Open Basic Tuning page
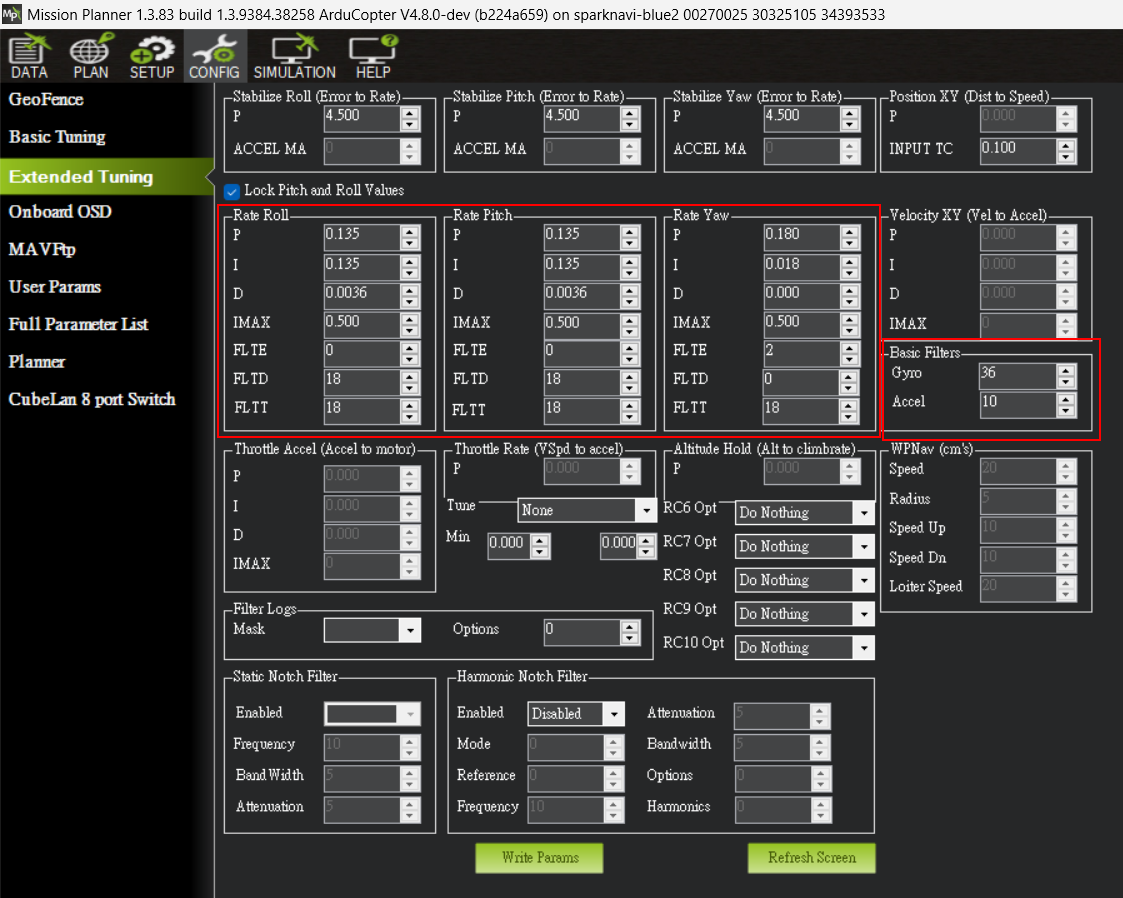Viewport: 1123px width, 898px height. (57, 137)
